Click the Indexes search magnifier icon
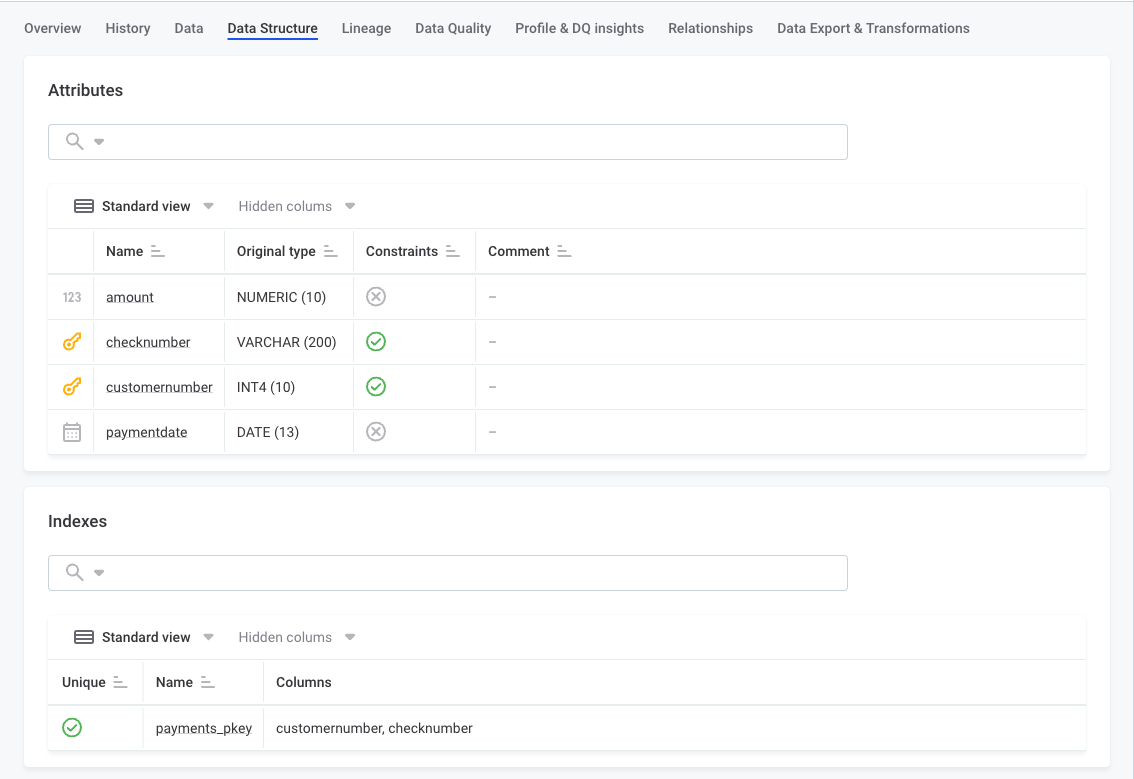 click(x=74, y=572)
